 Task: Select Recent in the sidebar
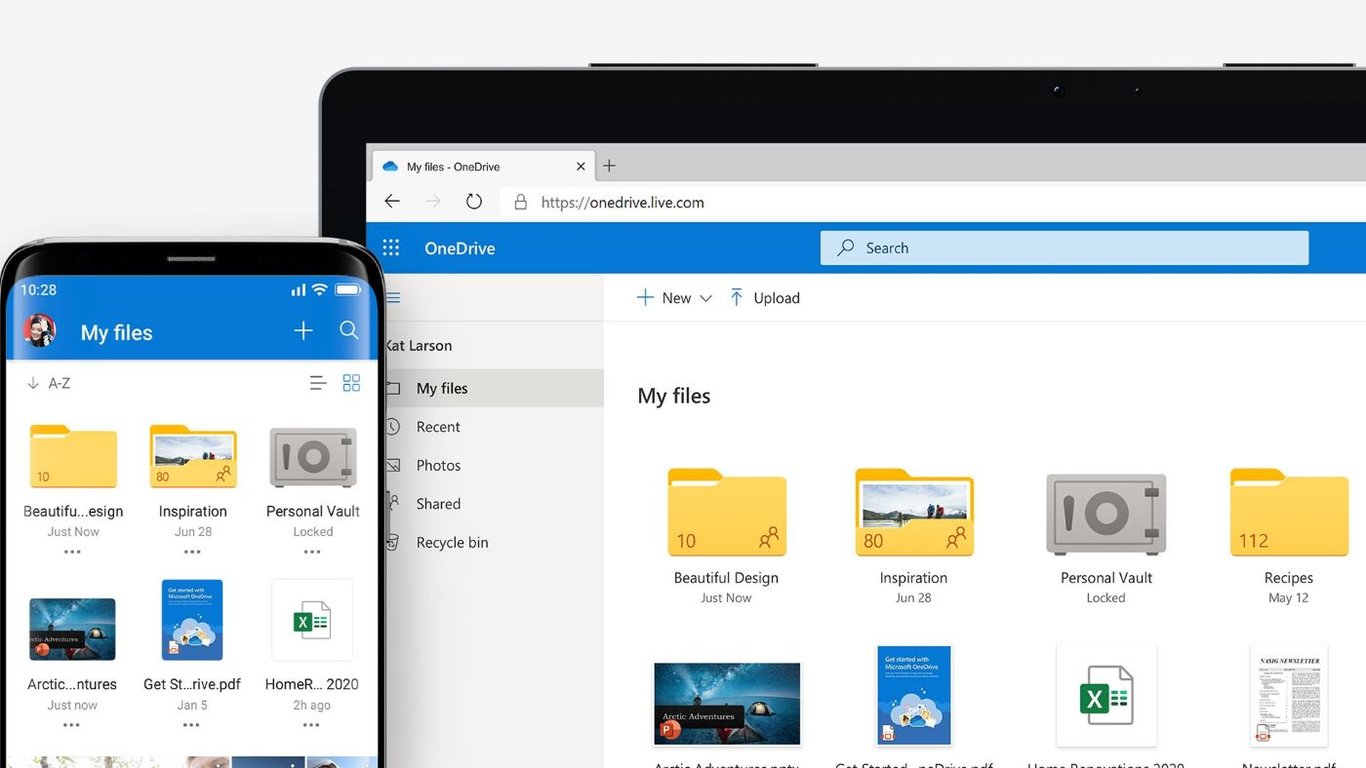pos(438,427)
